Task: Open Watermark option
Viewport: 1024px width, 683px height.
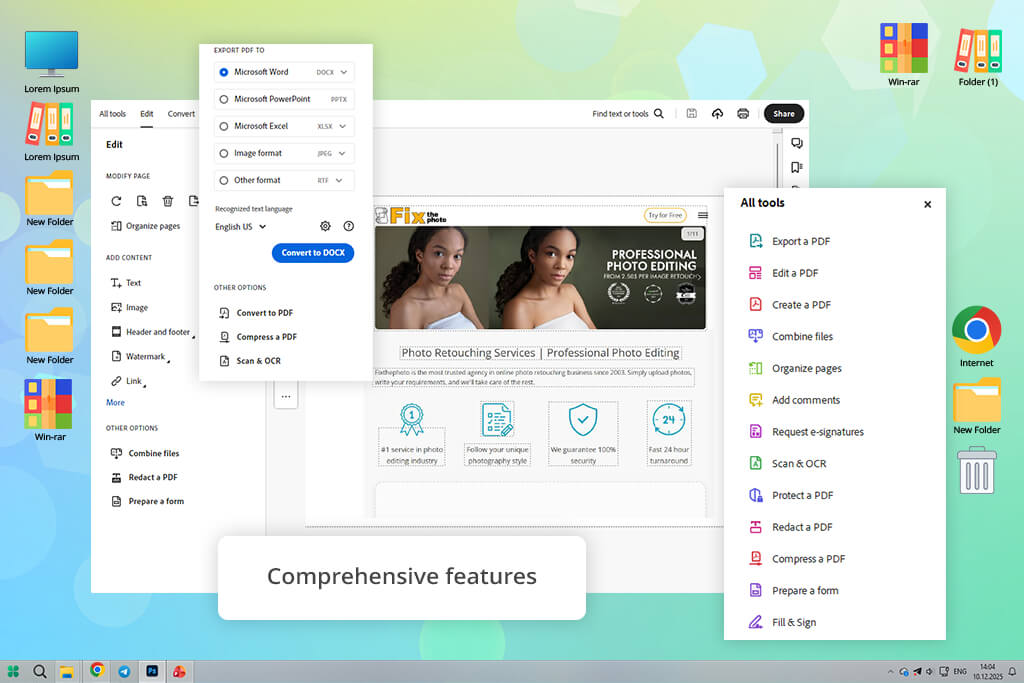Action: (x=138, y=357)
